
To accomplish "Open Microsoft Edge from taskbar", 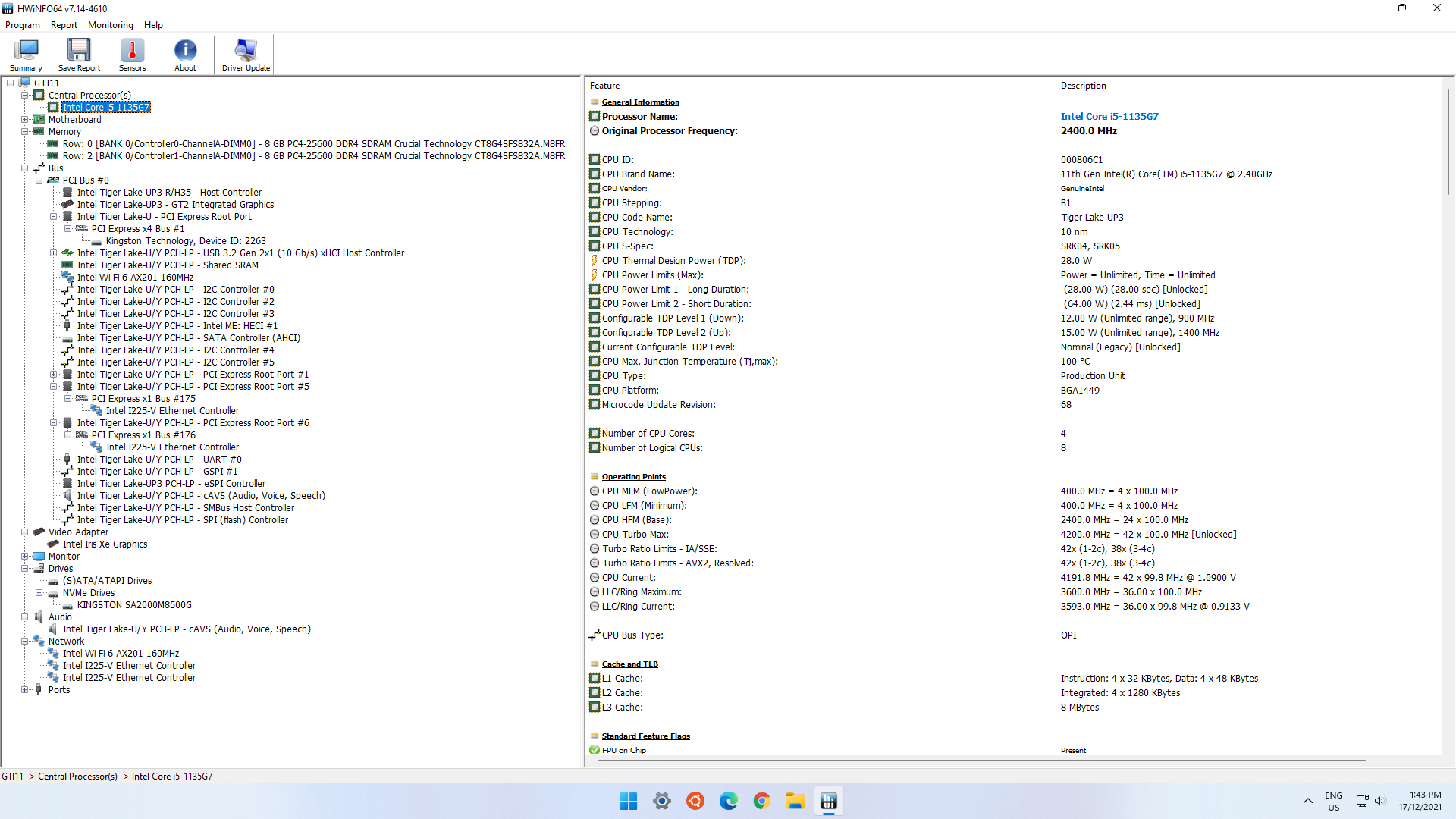I will click(729, 801).
